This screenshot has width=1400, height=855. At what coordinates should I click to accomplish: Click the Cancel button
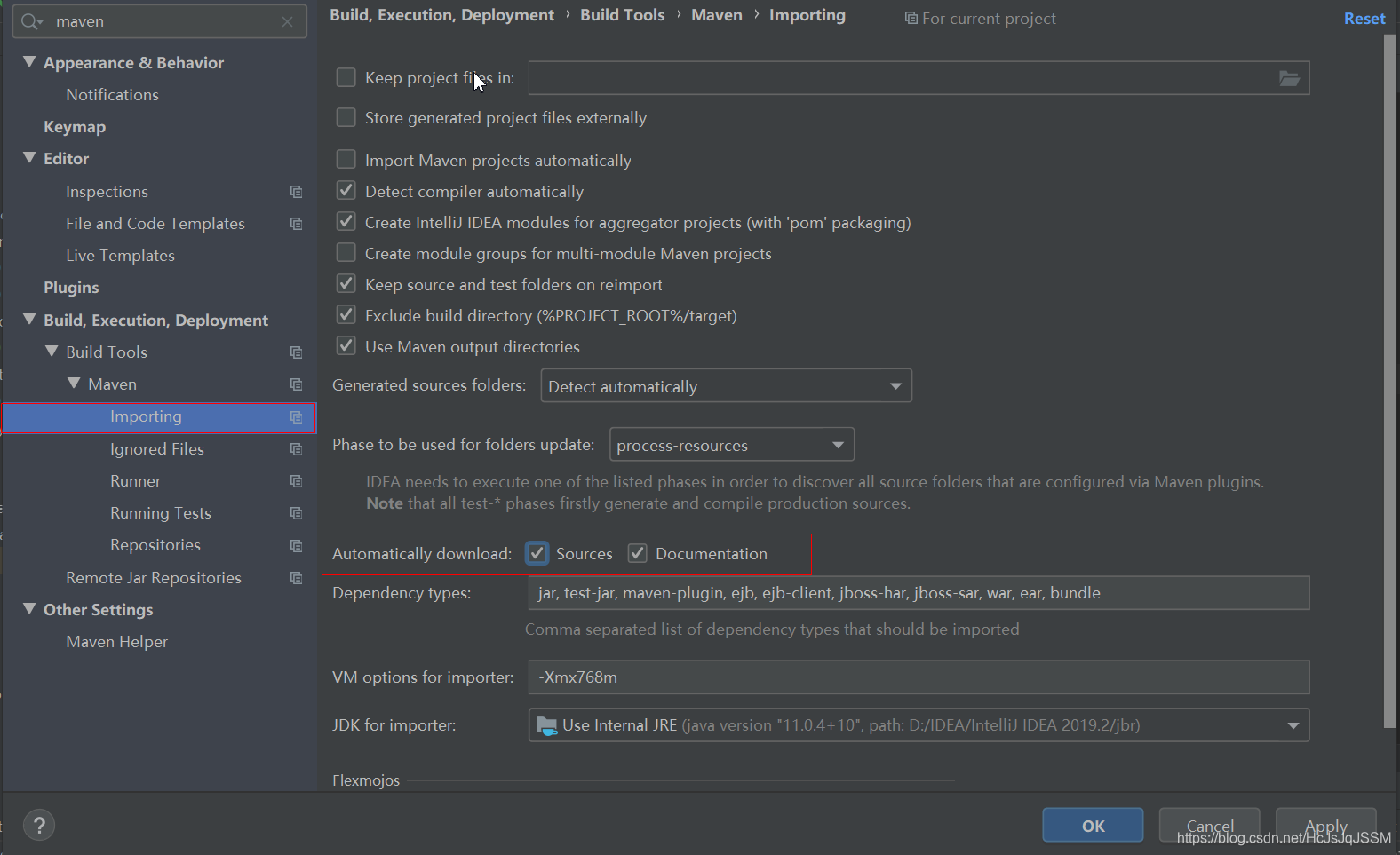pos(1209,826)
